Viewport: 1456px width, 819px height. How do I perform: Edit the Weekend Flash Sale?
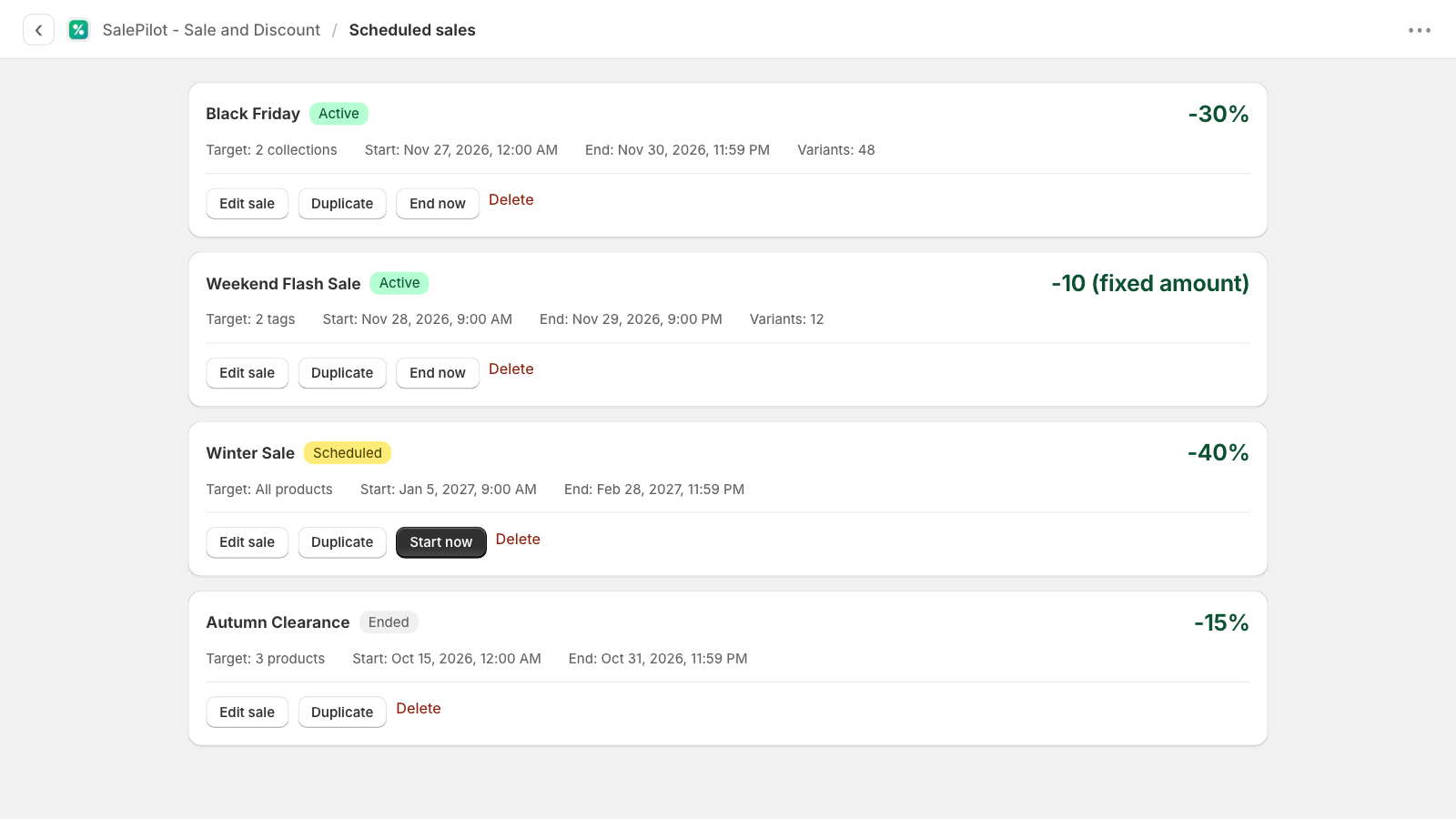[x=247, y=373]
